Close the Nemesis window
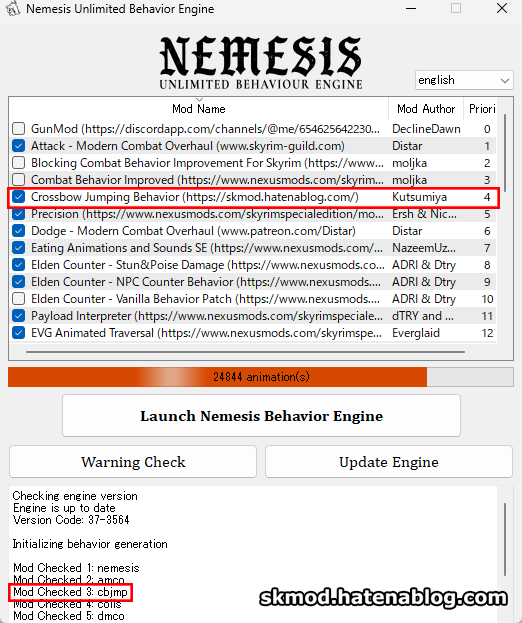Screen dimensions: 522x623 coord(502,8)
